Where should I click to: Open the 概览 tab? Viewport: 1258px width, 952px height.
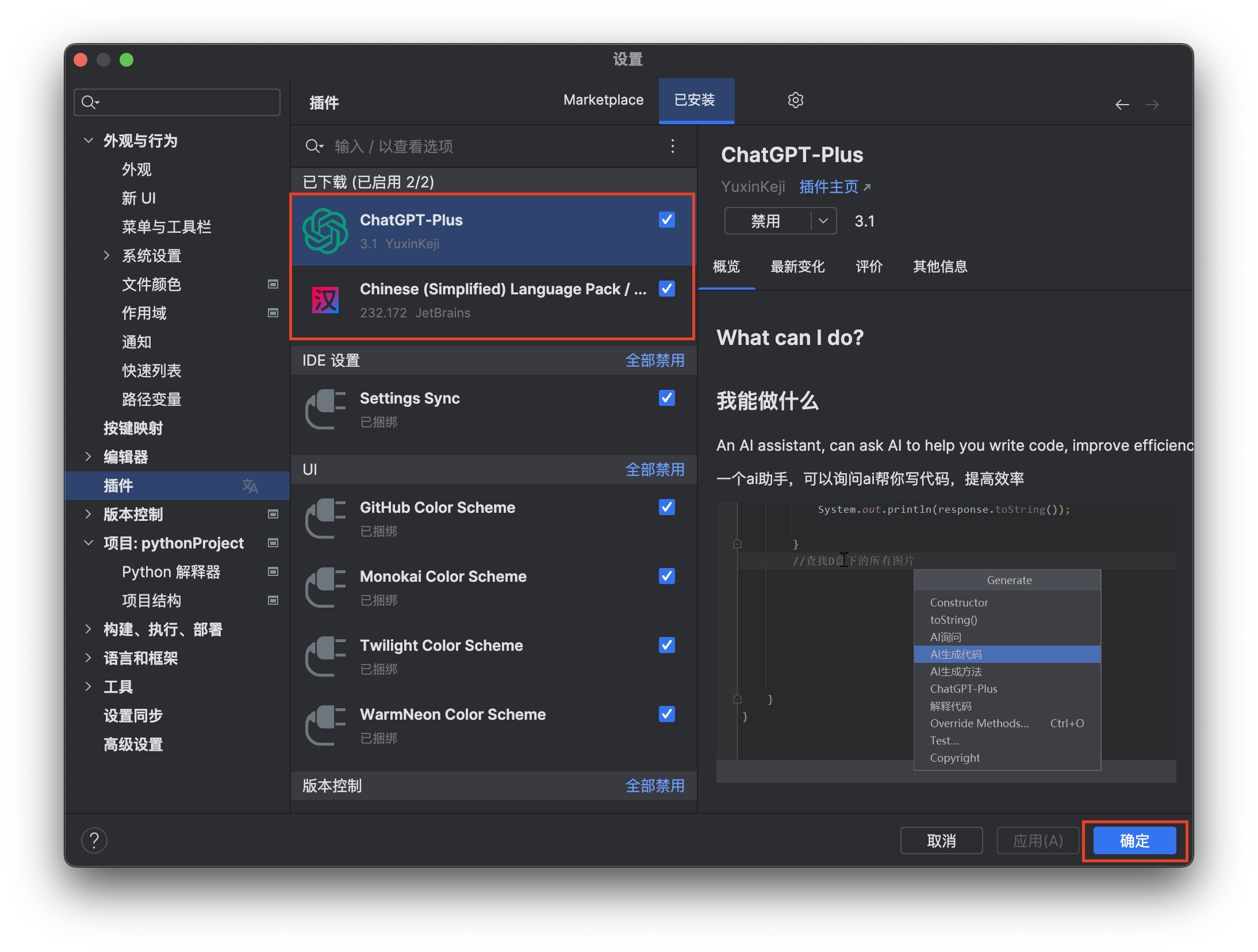[726, 267]
